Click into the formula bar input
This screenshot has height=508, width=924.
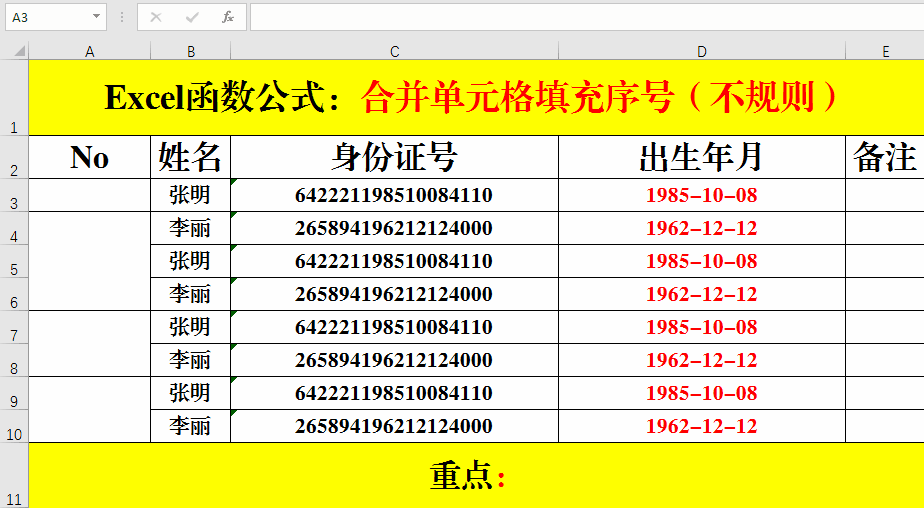click(x=587, y=17)
